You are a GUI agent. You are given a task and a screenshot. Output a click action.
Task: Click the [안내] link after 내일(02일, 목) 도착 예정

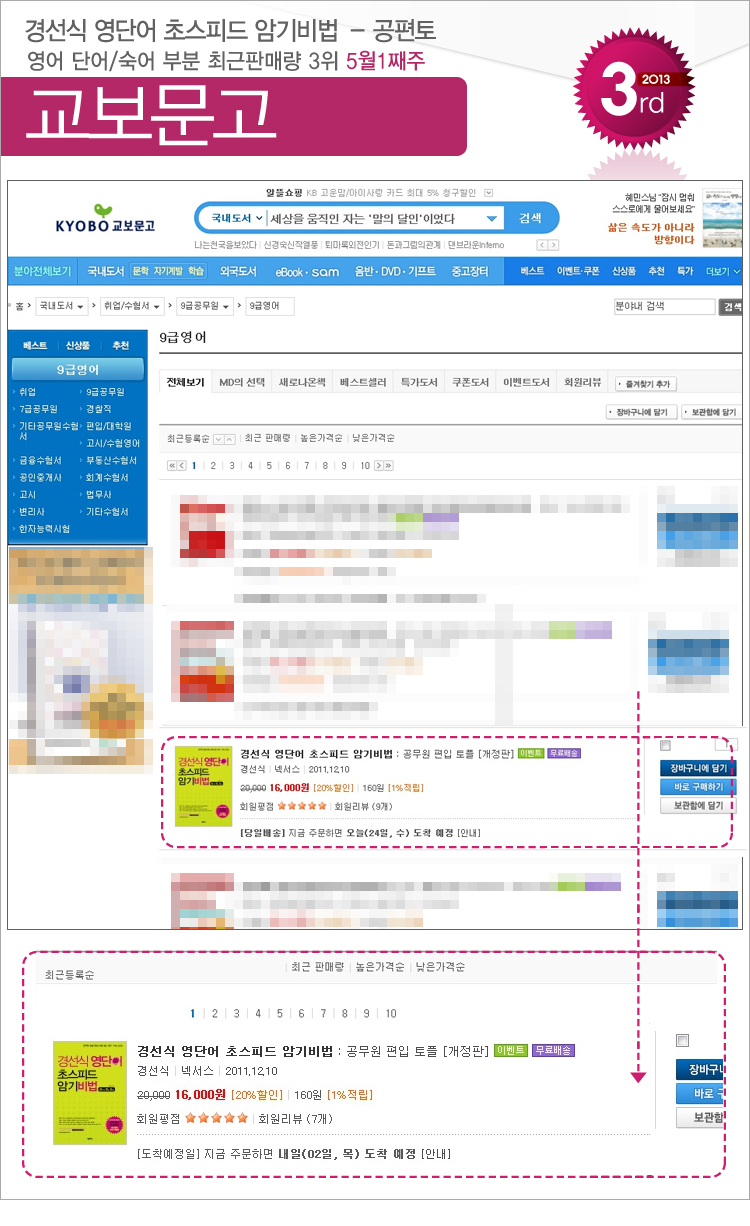(x=436, y=1154)
